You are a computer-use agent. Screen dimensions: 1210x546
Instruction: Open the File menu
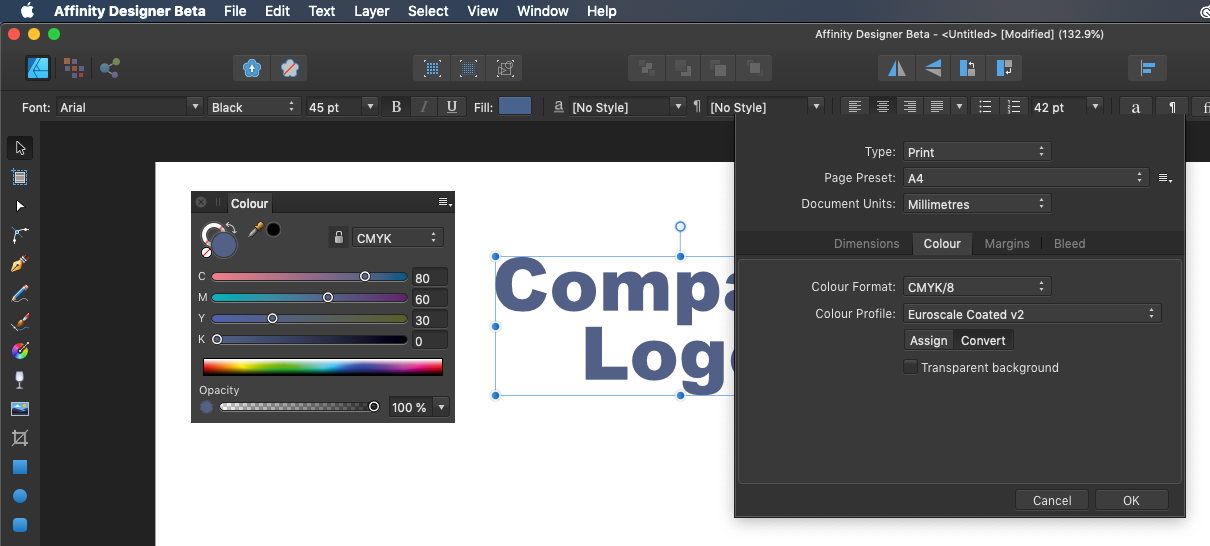(235, 11)
